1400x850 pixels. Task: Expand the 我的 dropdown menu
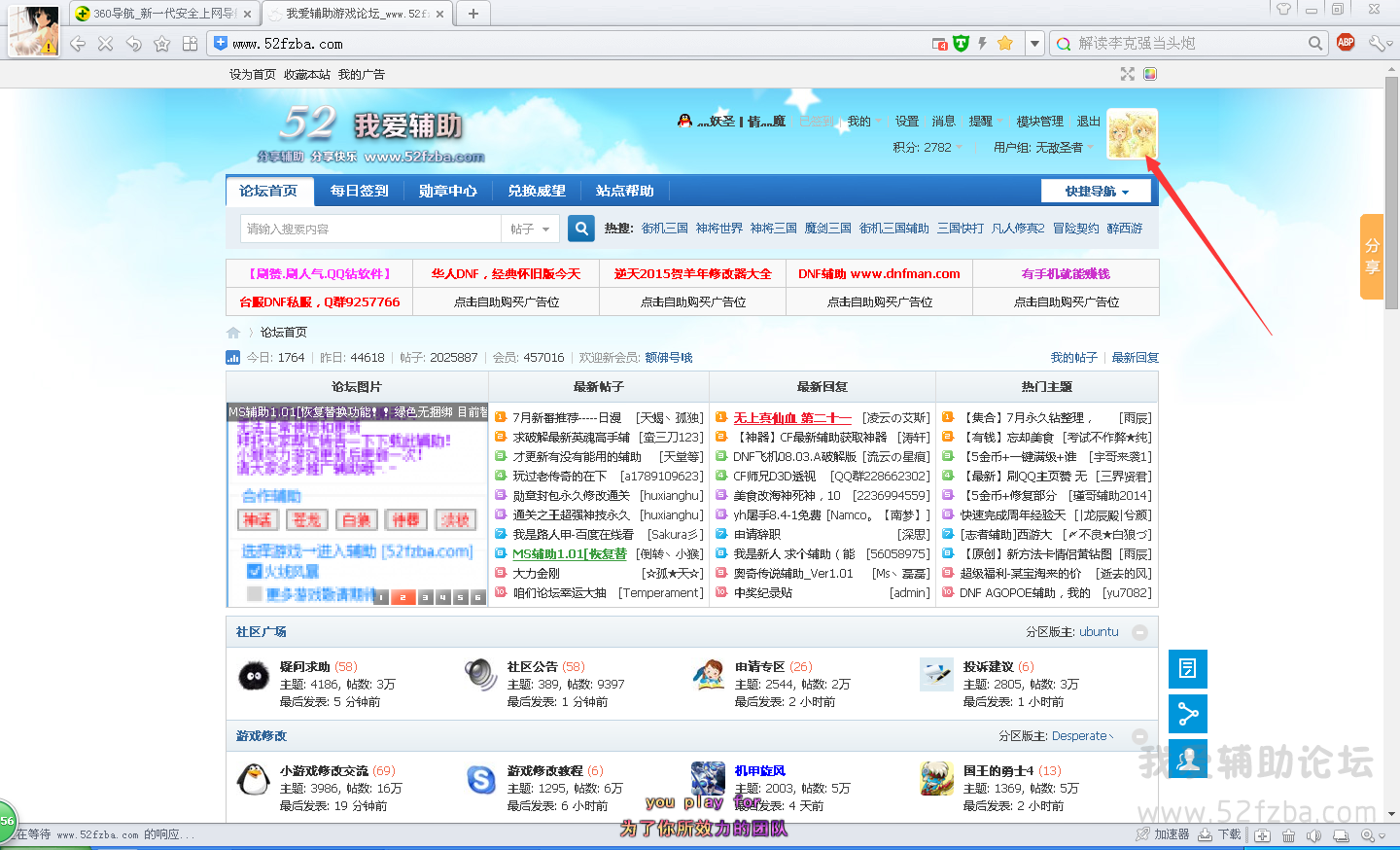864,122
